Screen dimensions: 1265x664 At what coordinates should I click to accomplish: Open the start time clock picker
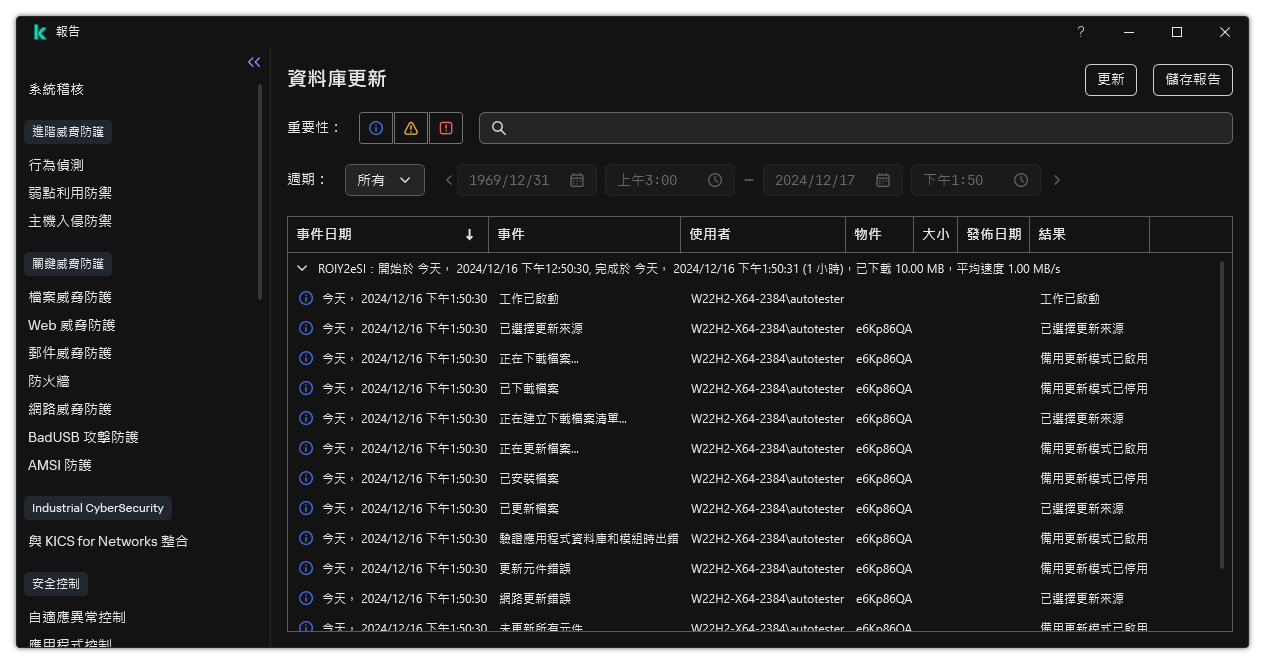click(x=714, y=180)
